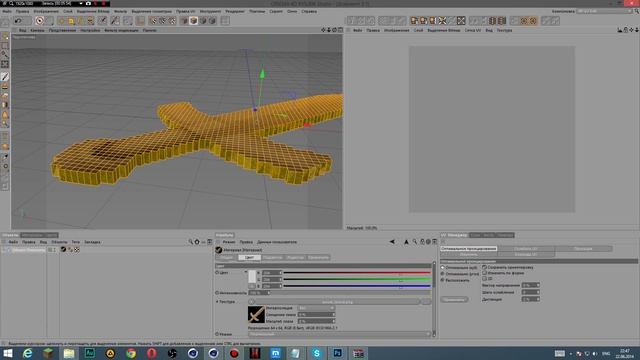
Task: Click stepper on 'Дистанция' field
Action: point(538,299)
